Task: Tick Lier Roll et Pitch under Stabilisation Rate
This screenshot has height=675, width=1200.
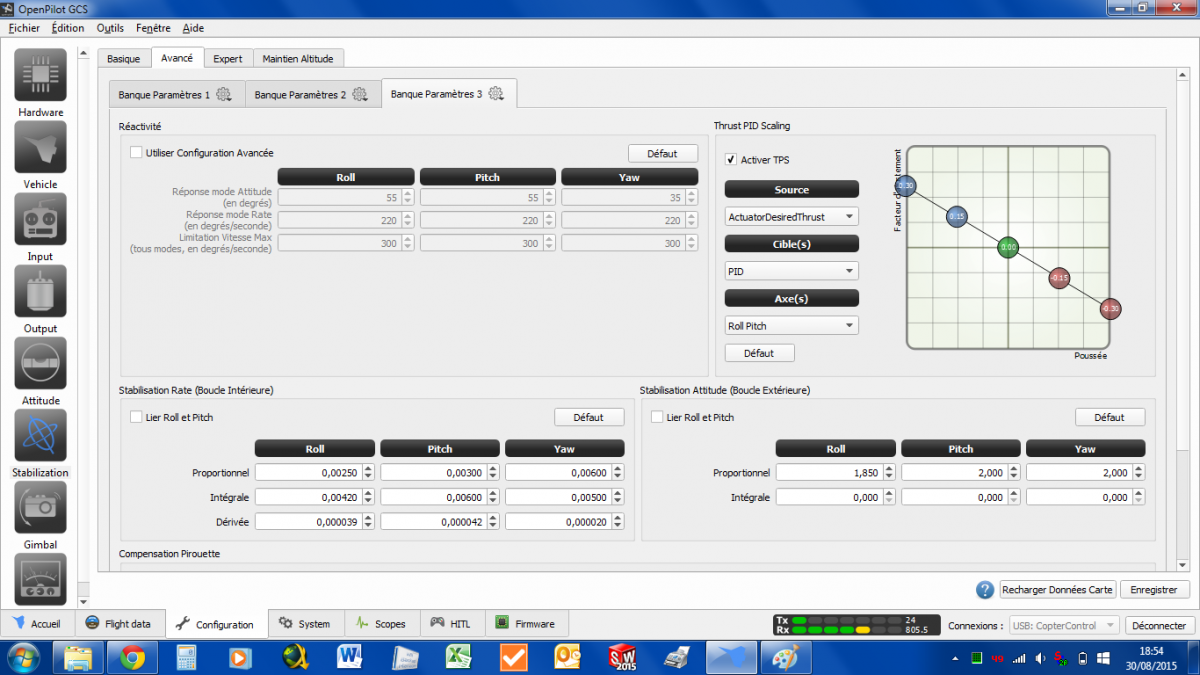Action: pyautogui.click(x=136, y=417)
